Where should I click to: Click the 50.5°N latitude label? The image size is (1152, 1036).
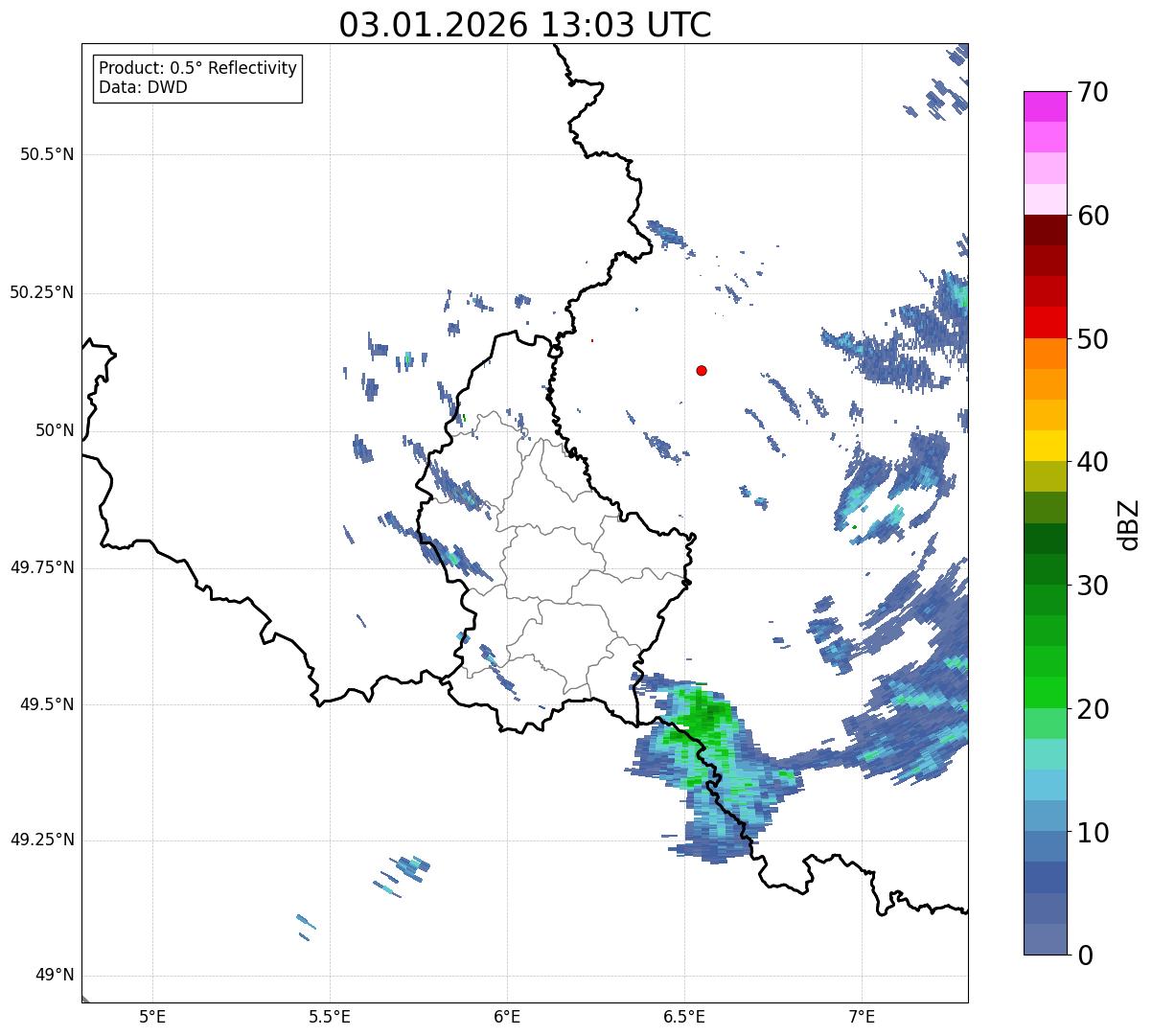coord(47,154)
